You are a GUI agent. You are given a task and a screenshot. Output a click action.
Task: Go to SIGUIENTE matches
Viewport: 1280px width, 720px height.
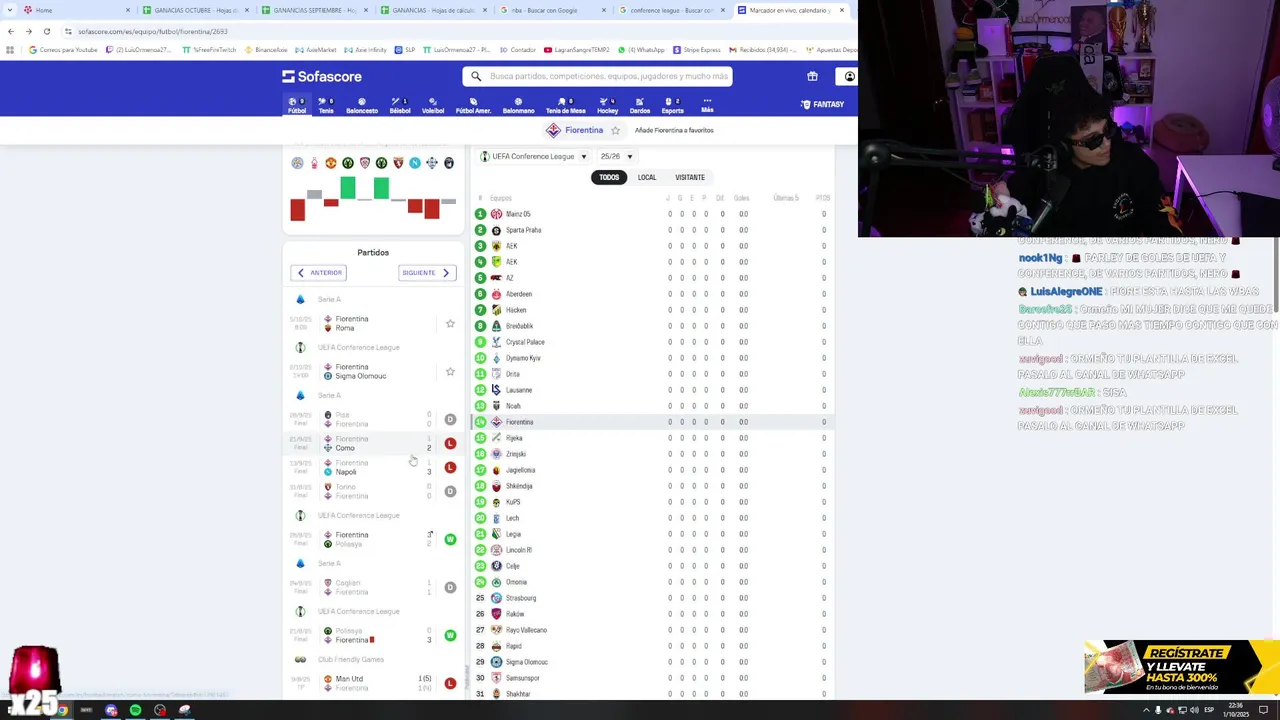point(426,273)
